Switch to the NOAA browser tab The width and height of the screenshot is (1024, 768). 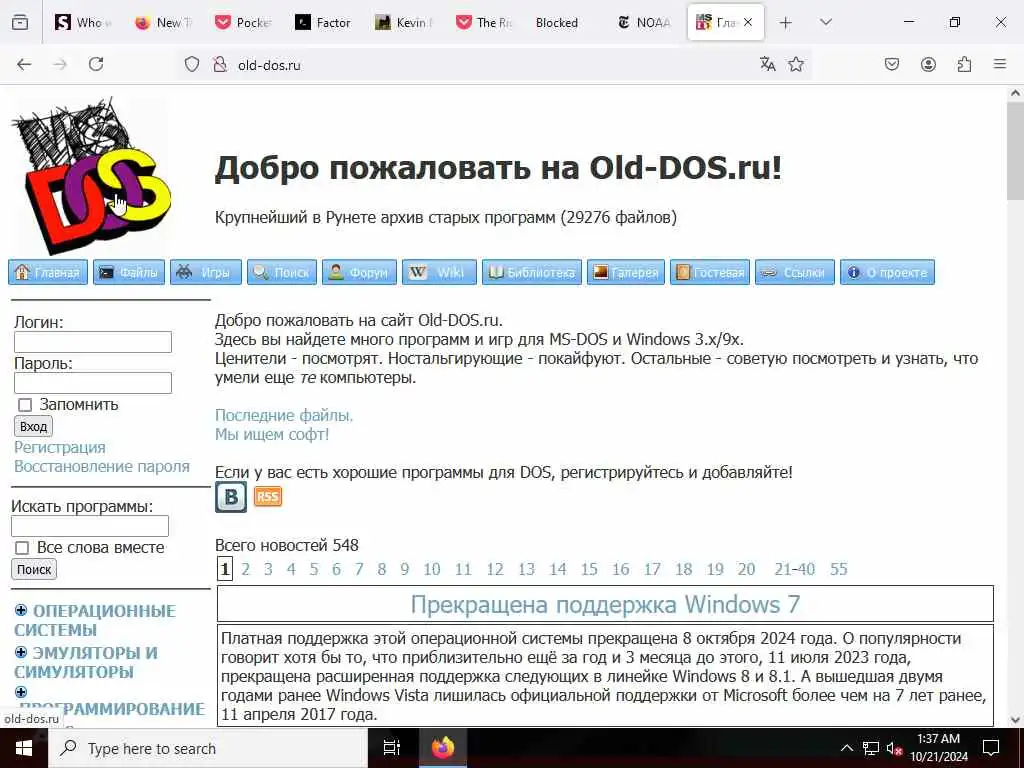click(645, 23)
